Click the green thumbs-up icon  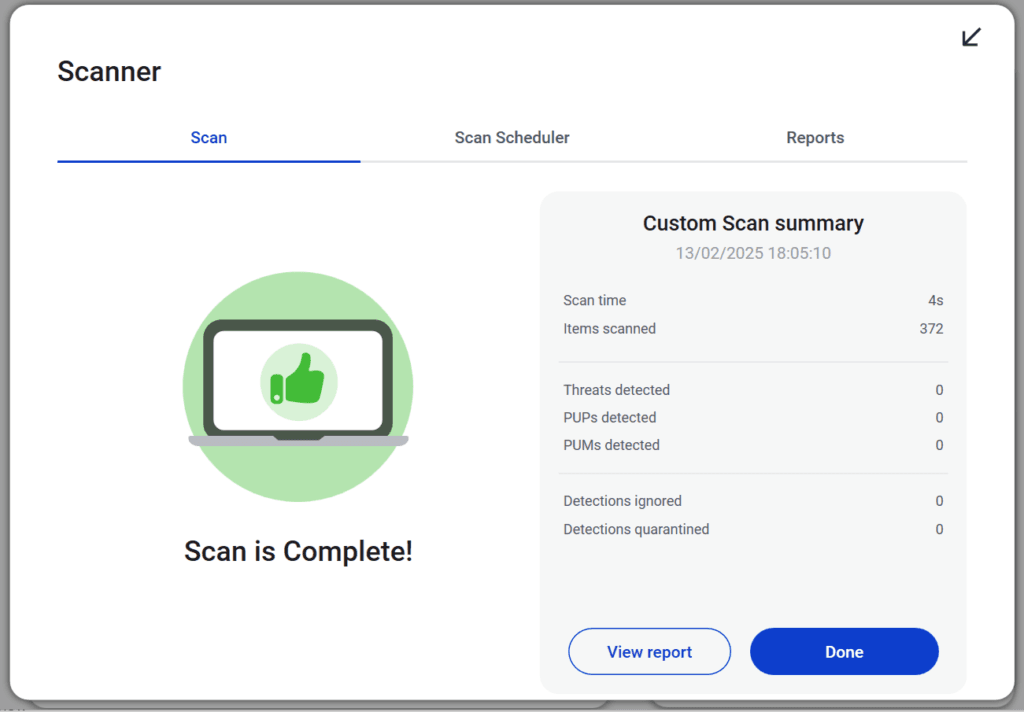(298, 381)
